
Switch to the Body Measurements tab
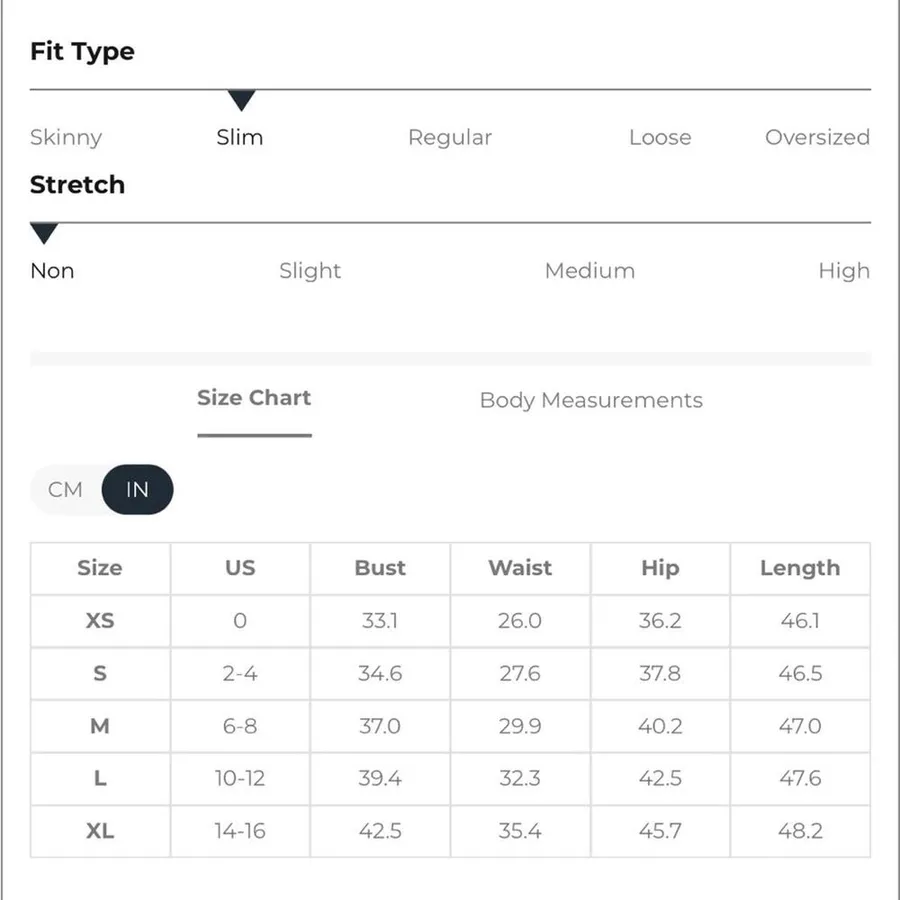click(x=591, y=400)
